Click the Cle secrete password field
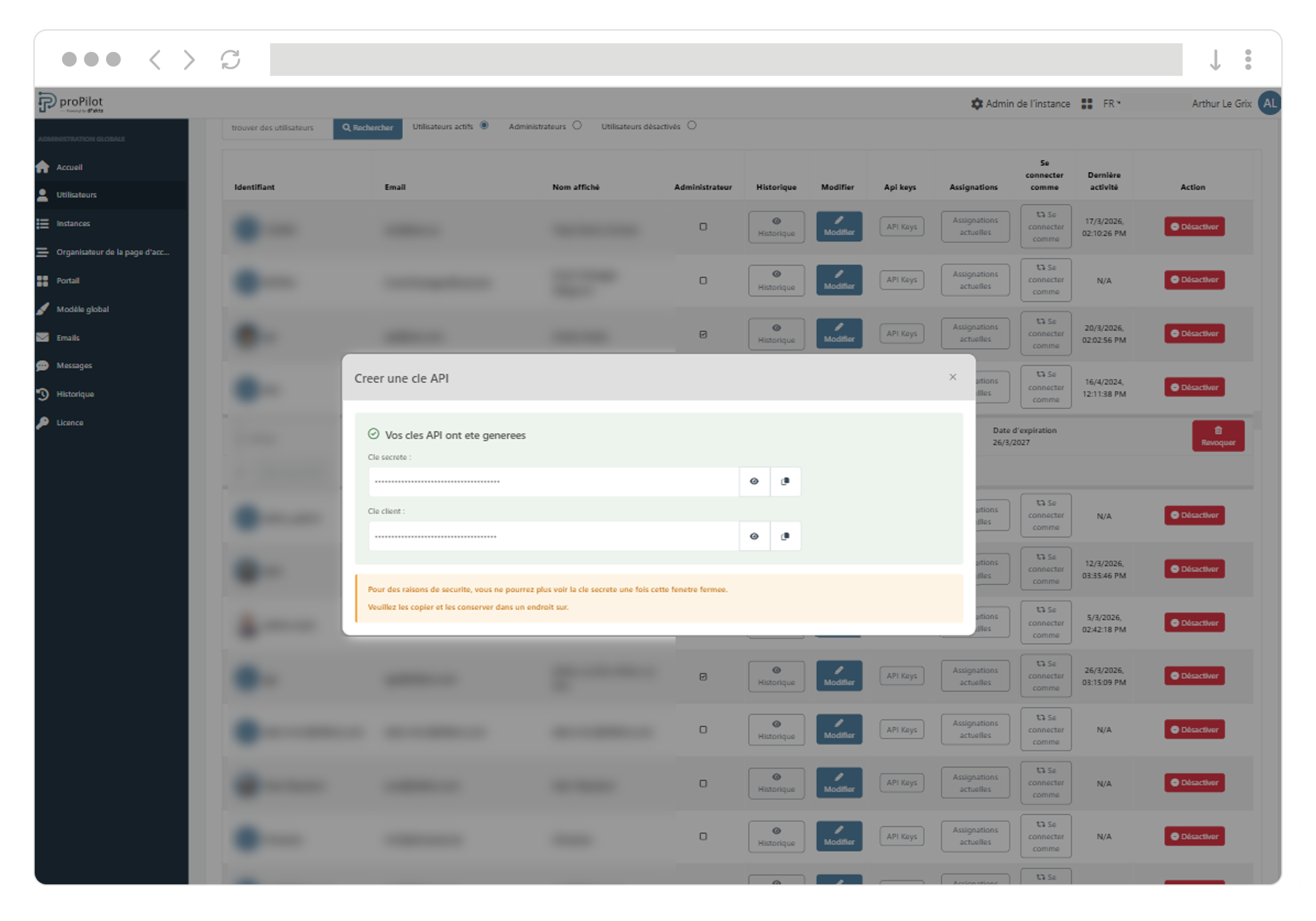The height and width of the screenshot is (921, 1316). tap(553, 482)
